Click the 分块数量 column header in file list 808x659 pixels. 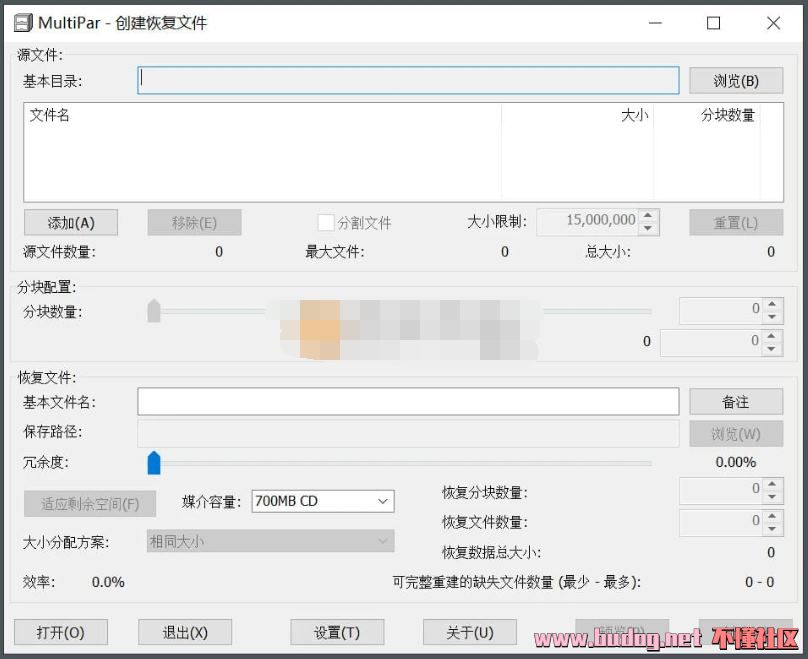(727, 115)
